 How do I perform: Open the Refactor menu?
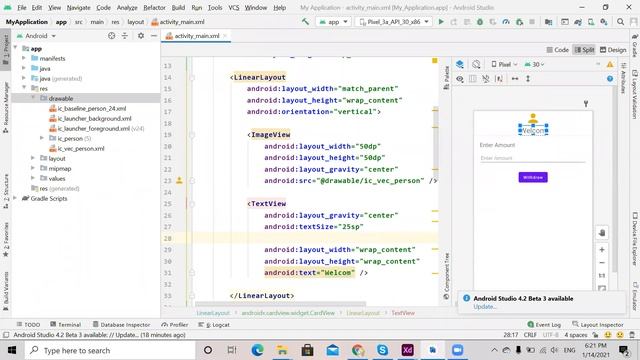[x=154, y=8]
